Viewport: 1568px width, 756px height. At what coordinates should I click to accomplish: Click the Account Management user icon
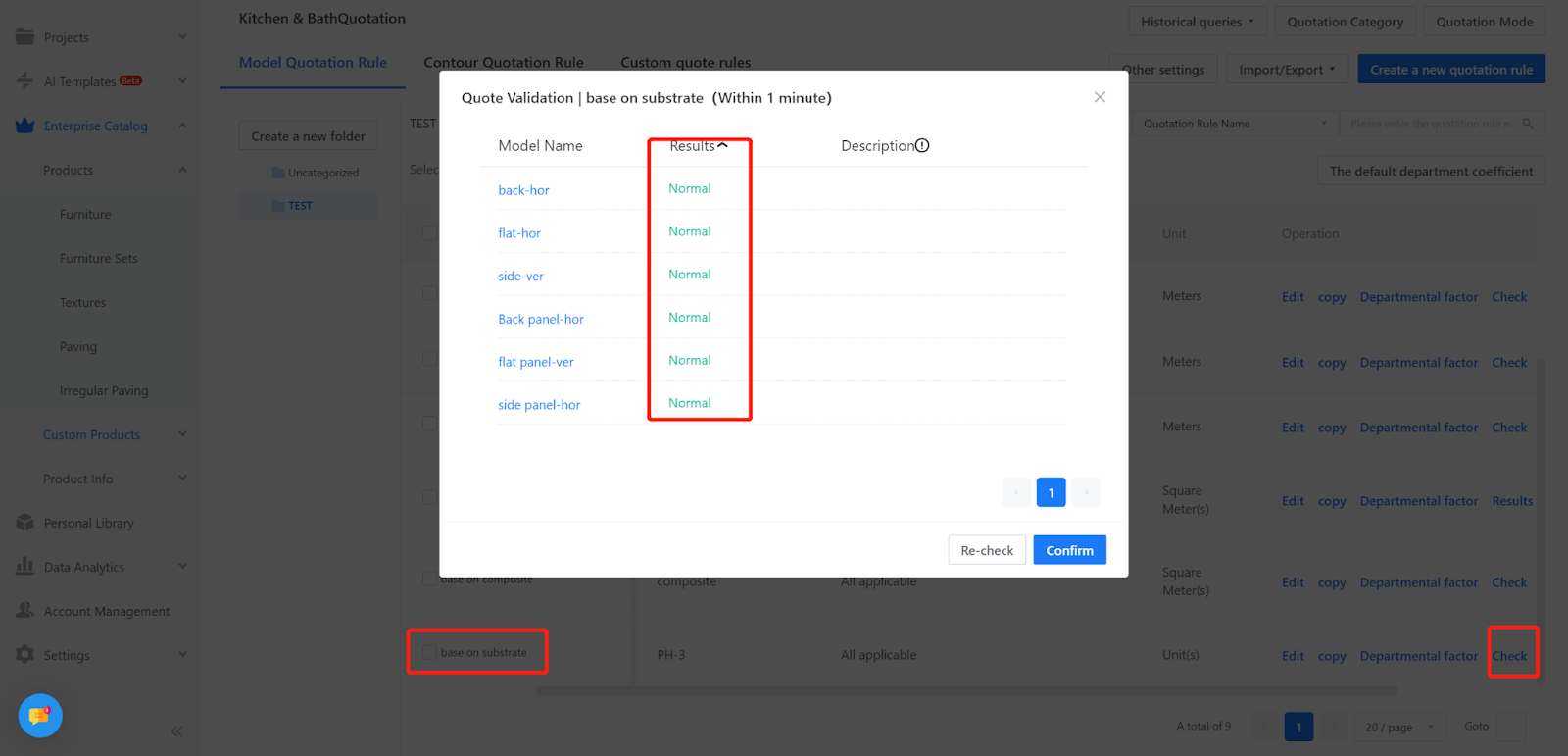25,611
